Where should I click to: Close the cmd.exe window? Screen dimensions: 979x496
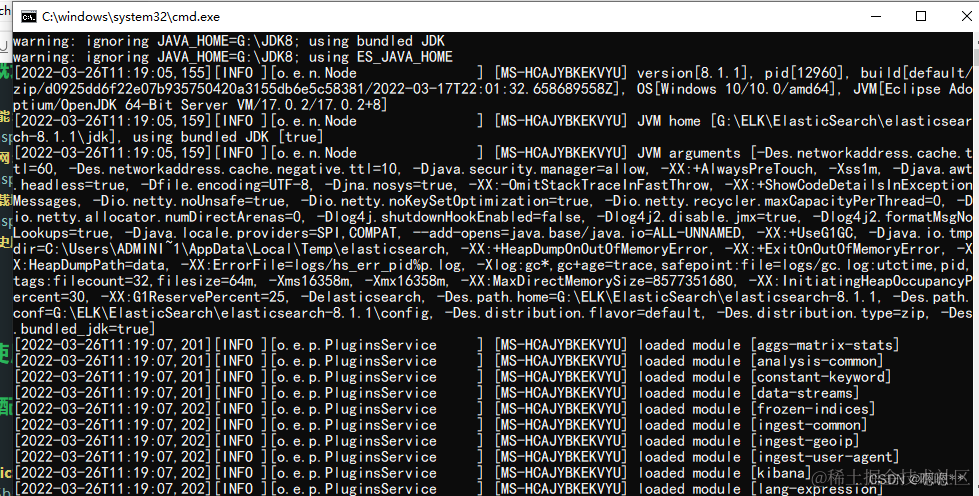[967, 16]
